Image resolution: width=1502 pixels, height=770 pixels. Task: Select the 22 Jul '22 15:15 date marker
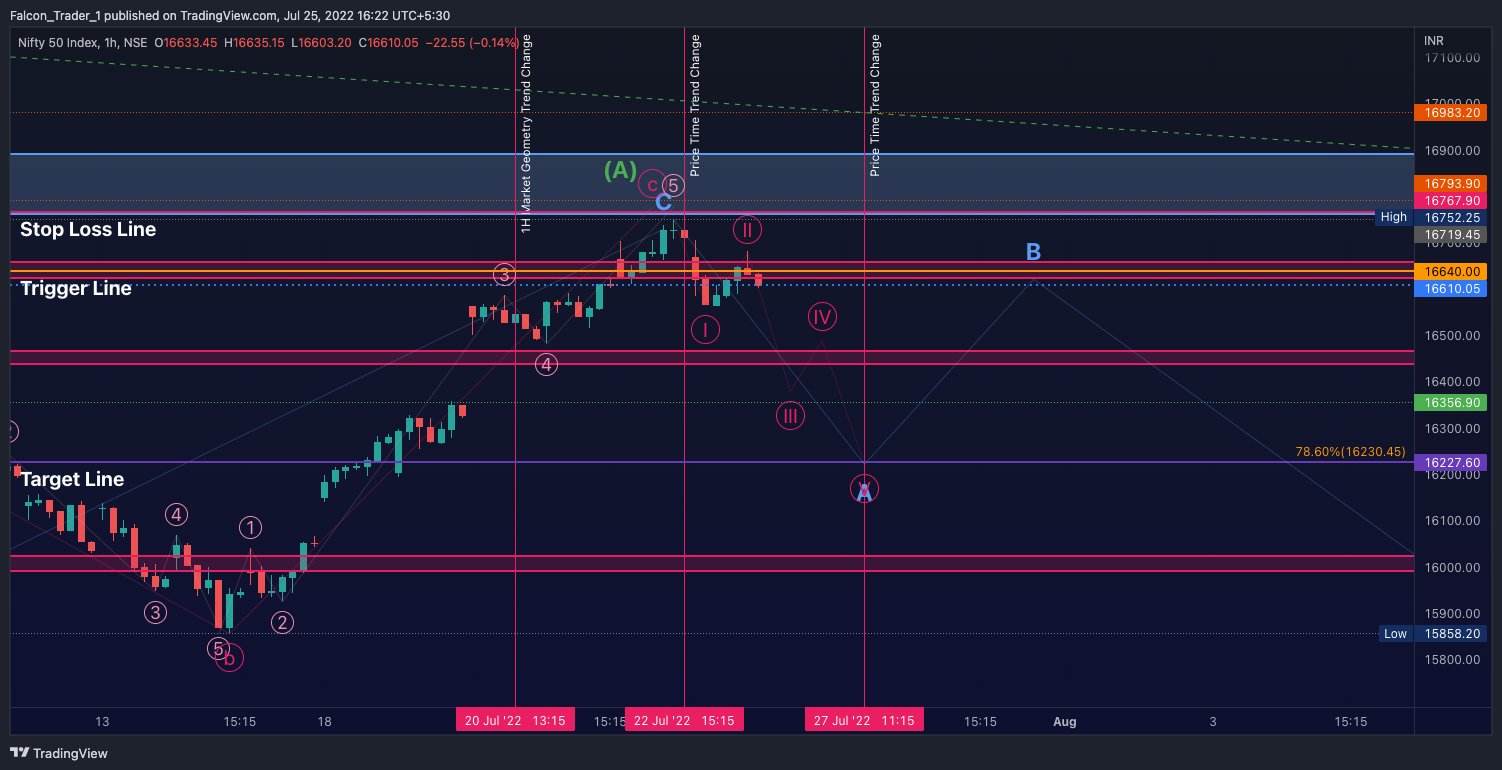coord(684,720)
